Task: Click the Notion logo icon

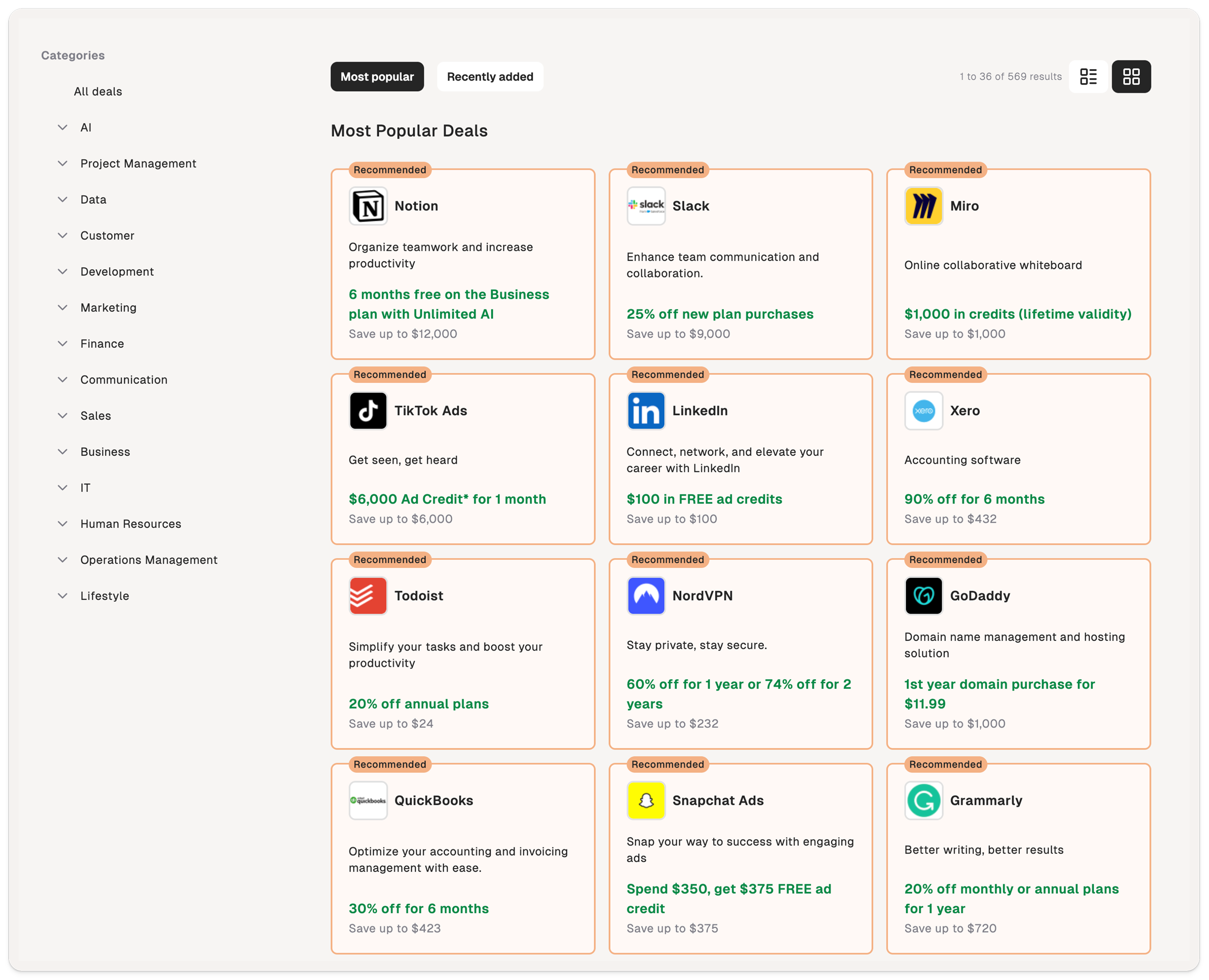Action: coord(368,206)
